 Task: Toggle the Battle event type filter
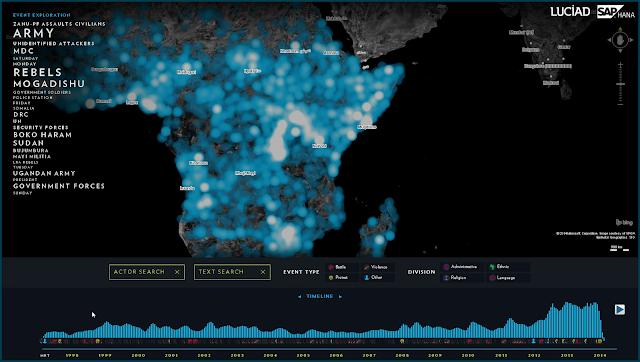pos(342,267)
